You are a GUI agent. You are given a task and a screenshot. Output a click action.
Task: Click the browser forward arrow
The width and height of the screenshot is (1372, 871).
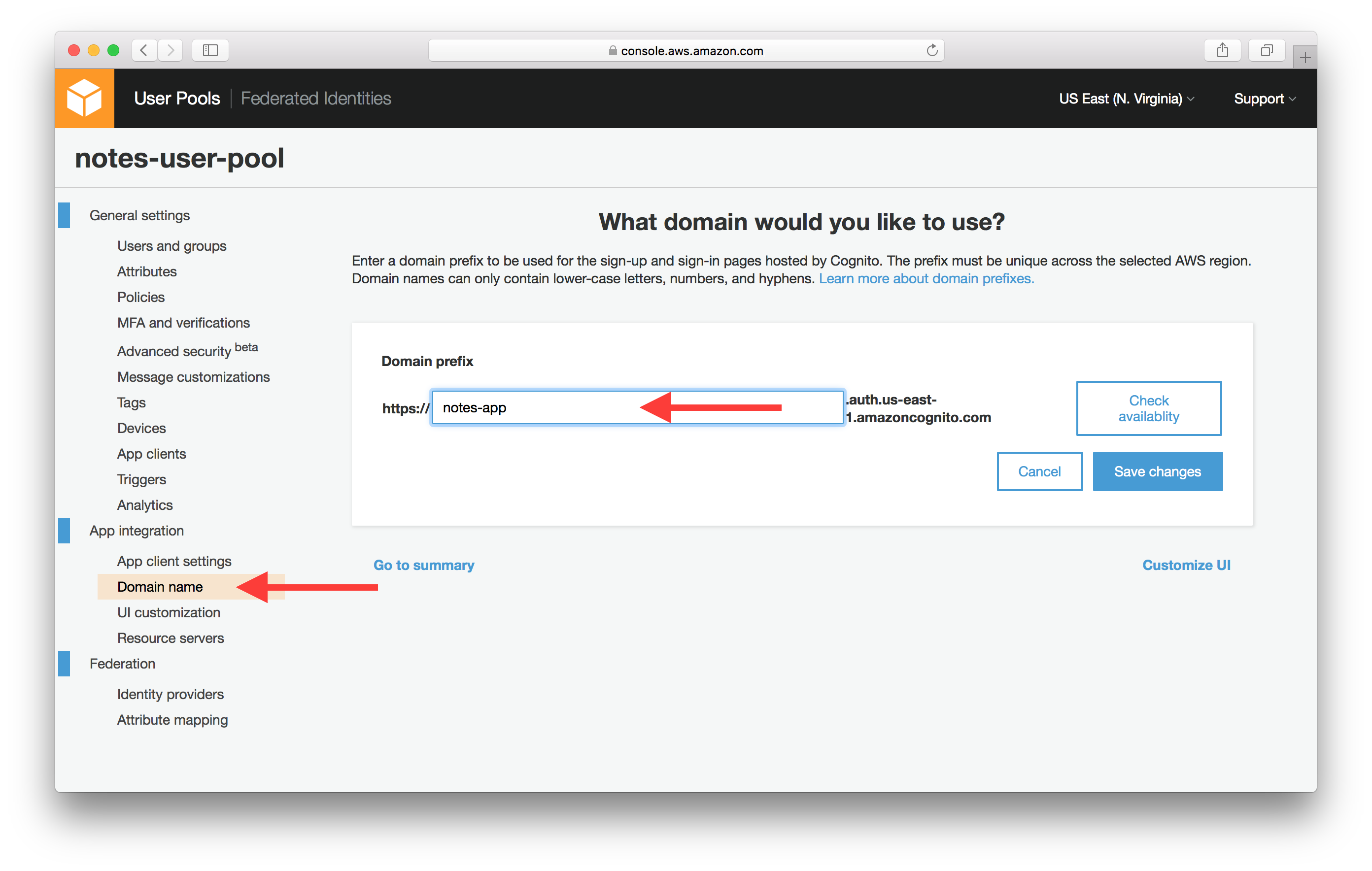coord(171,50)
